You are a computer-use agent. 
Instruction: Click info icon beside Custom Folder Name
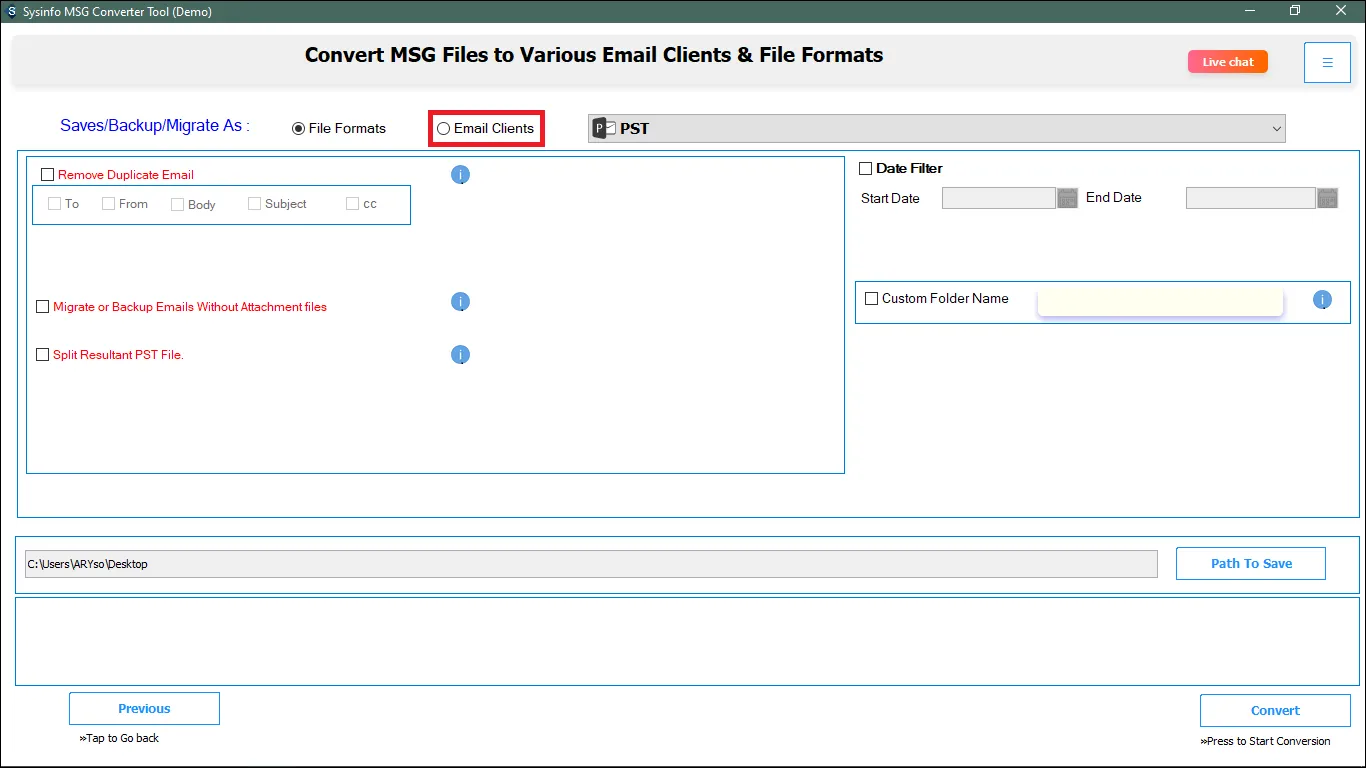[x=1322, y=300]
